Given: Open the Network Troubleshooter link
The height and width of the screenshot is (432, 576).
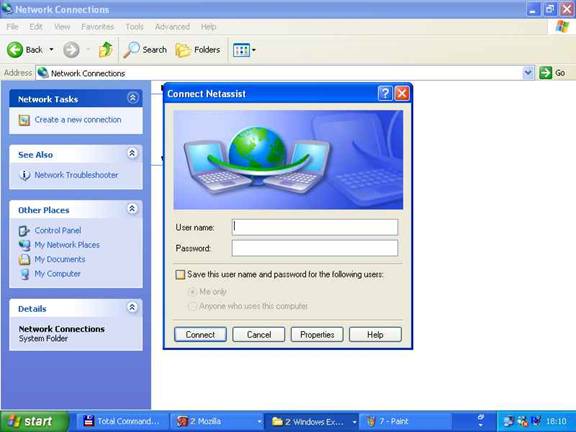Looking at the screenshot, I should tap(76, 175).
